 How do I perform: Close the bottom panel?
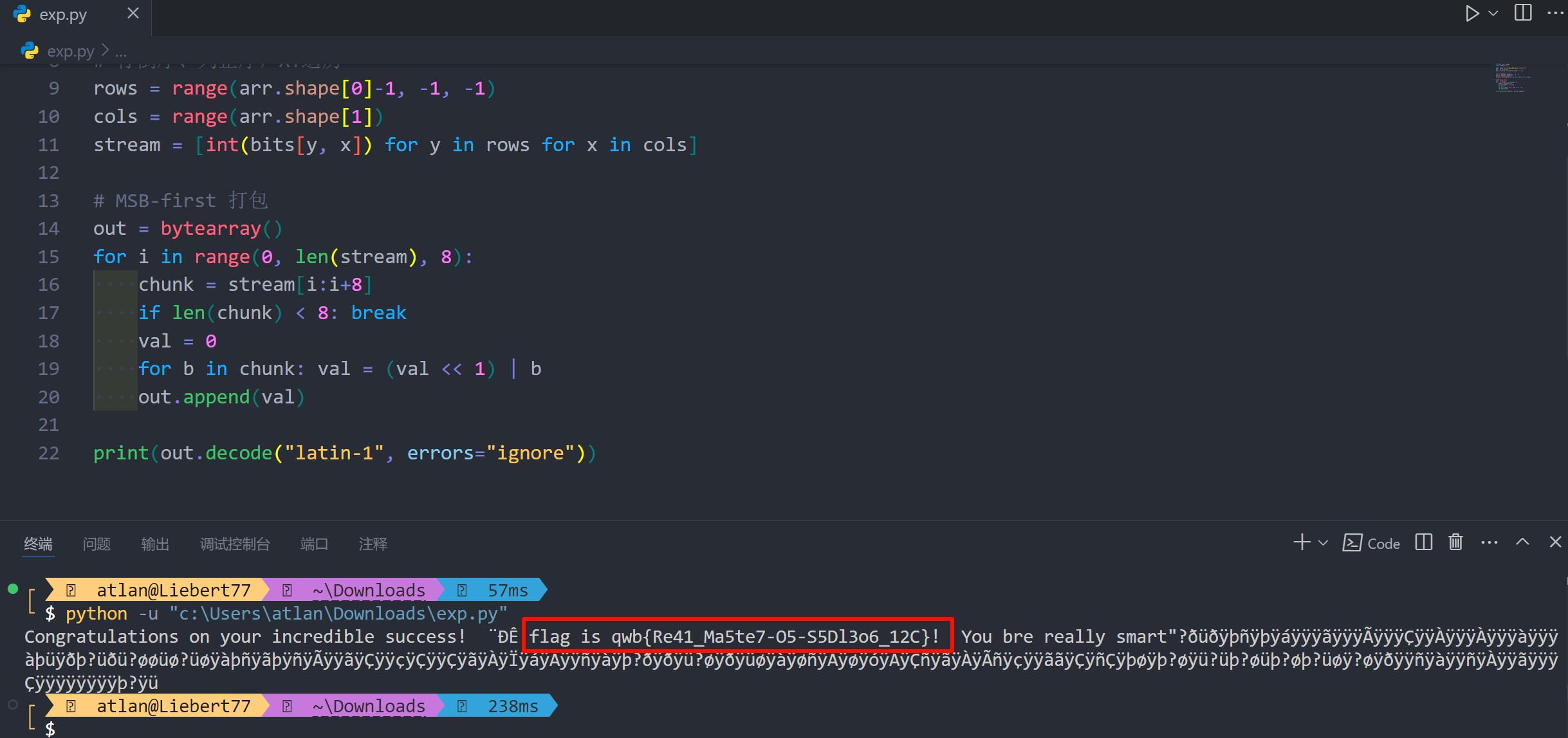(1555, 542)
